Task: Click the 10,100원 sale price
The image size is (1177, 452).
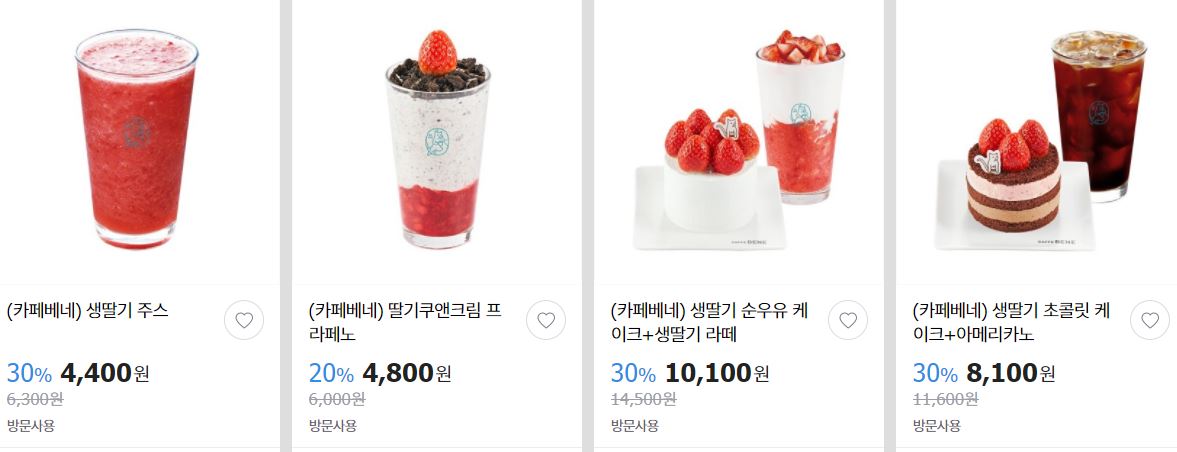Action: [x=717, y=372]
